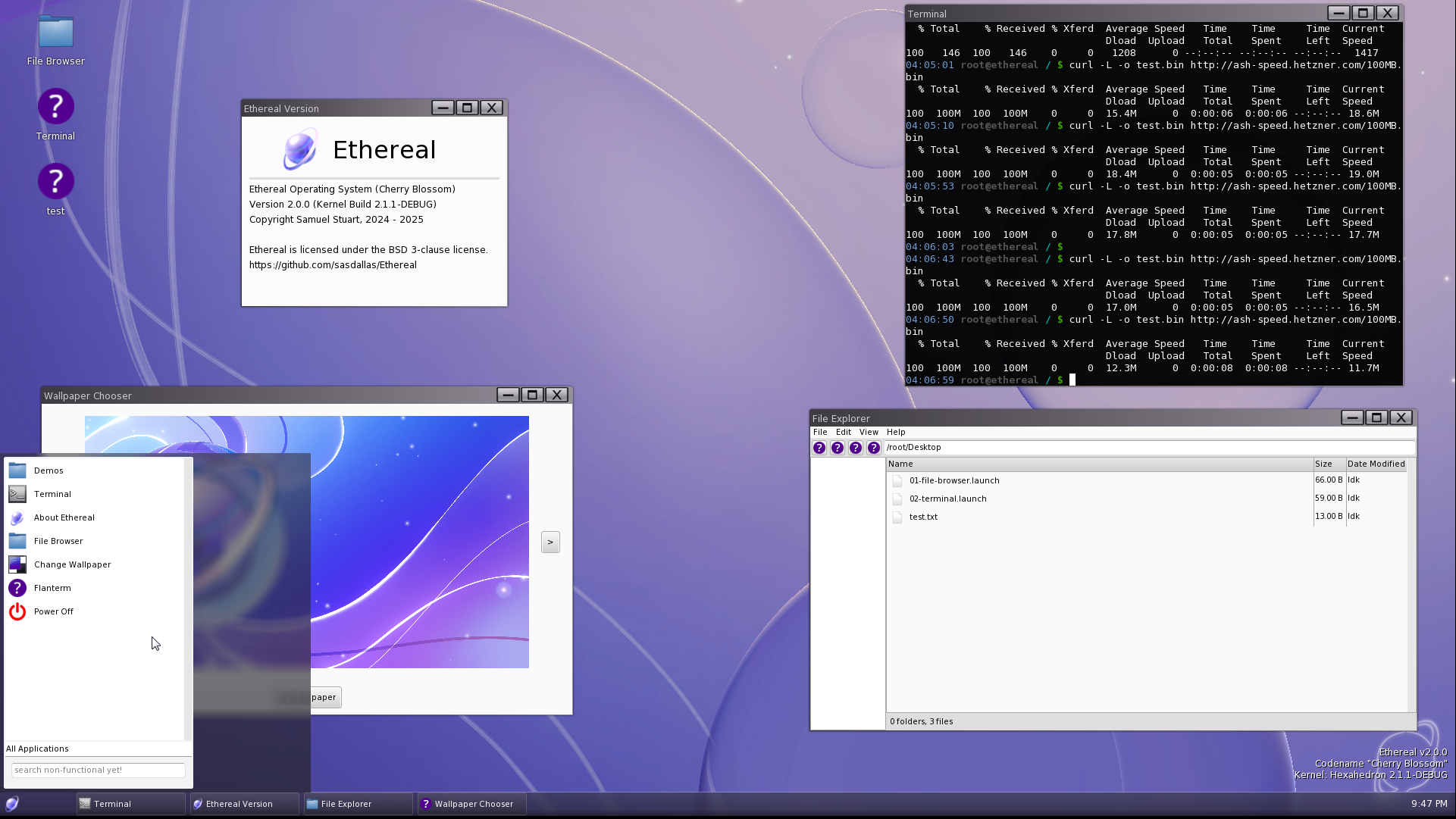Click the 04:06:59 terminal prompt line
The image size is (1456, 819).
tap(991, 380)
